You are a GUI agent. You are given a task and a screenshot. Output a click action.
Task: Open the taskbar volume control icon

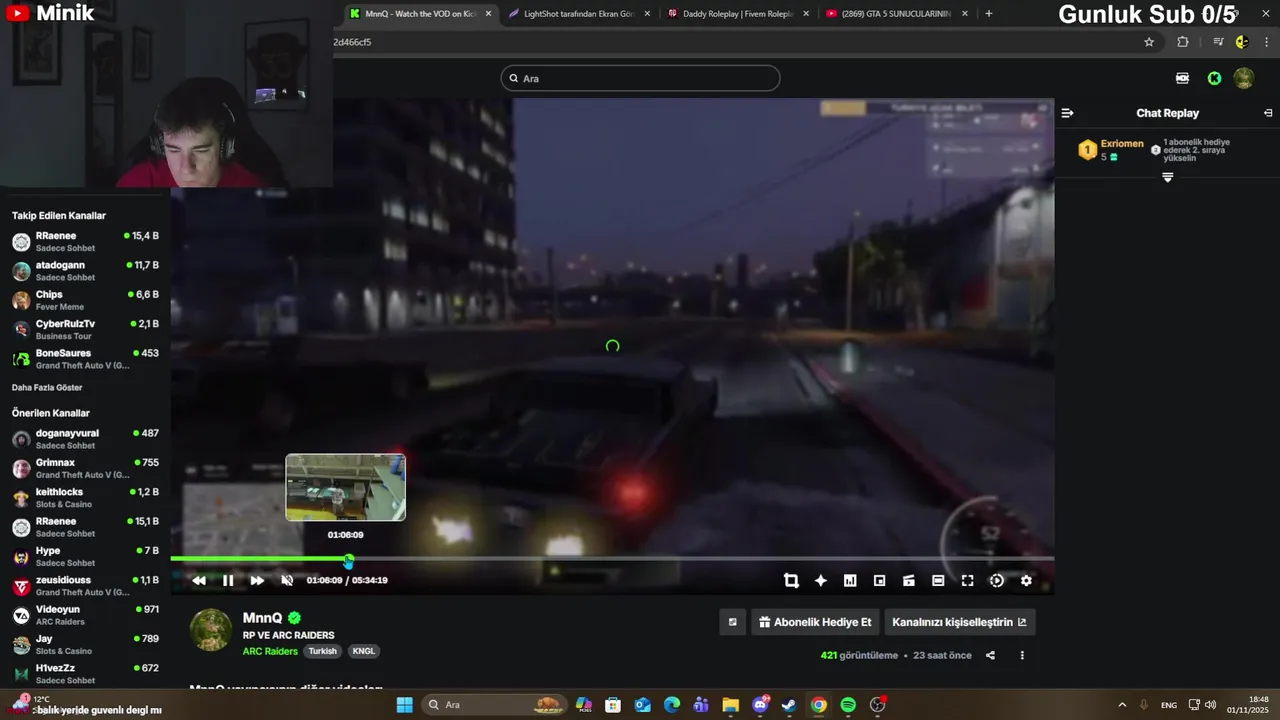coord(1210,705)
